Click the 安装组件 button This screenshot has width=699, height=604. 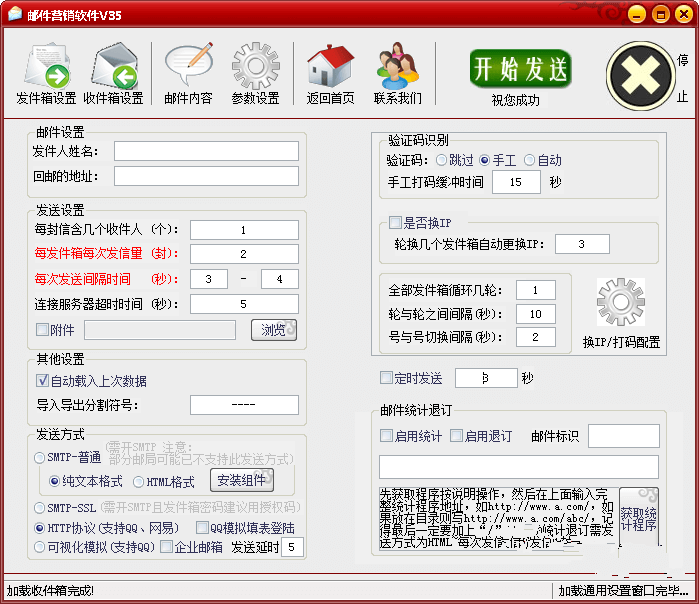point(242,480)
